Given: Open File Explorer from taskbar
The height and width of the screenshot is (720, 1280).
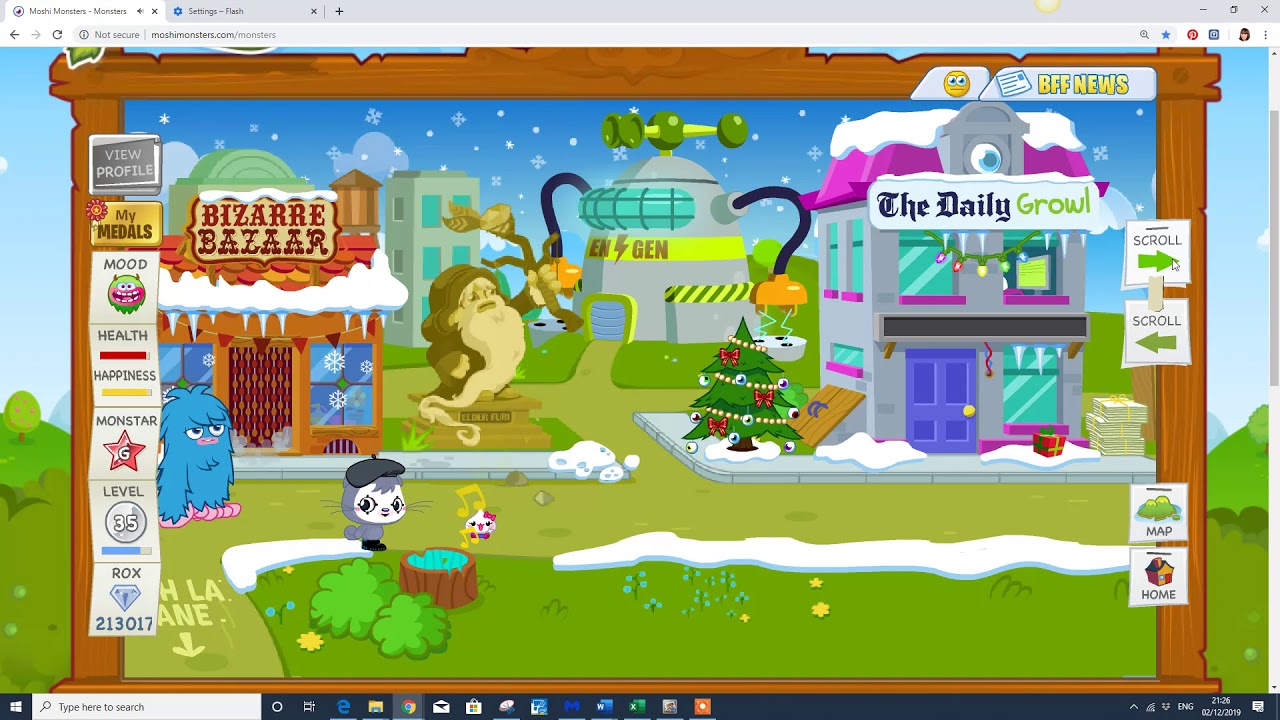Looking at the screenshot, I should tap(375, 707).
